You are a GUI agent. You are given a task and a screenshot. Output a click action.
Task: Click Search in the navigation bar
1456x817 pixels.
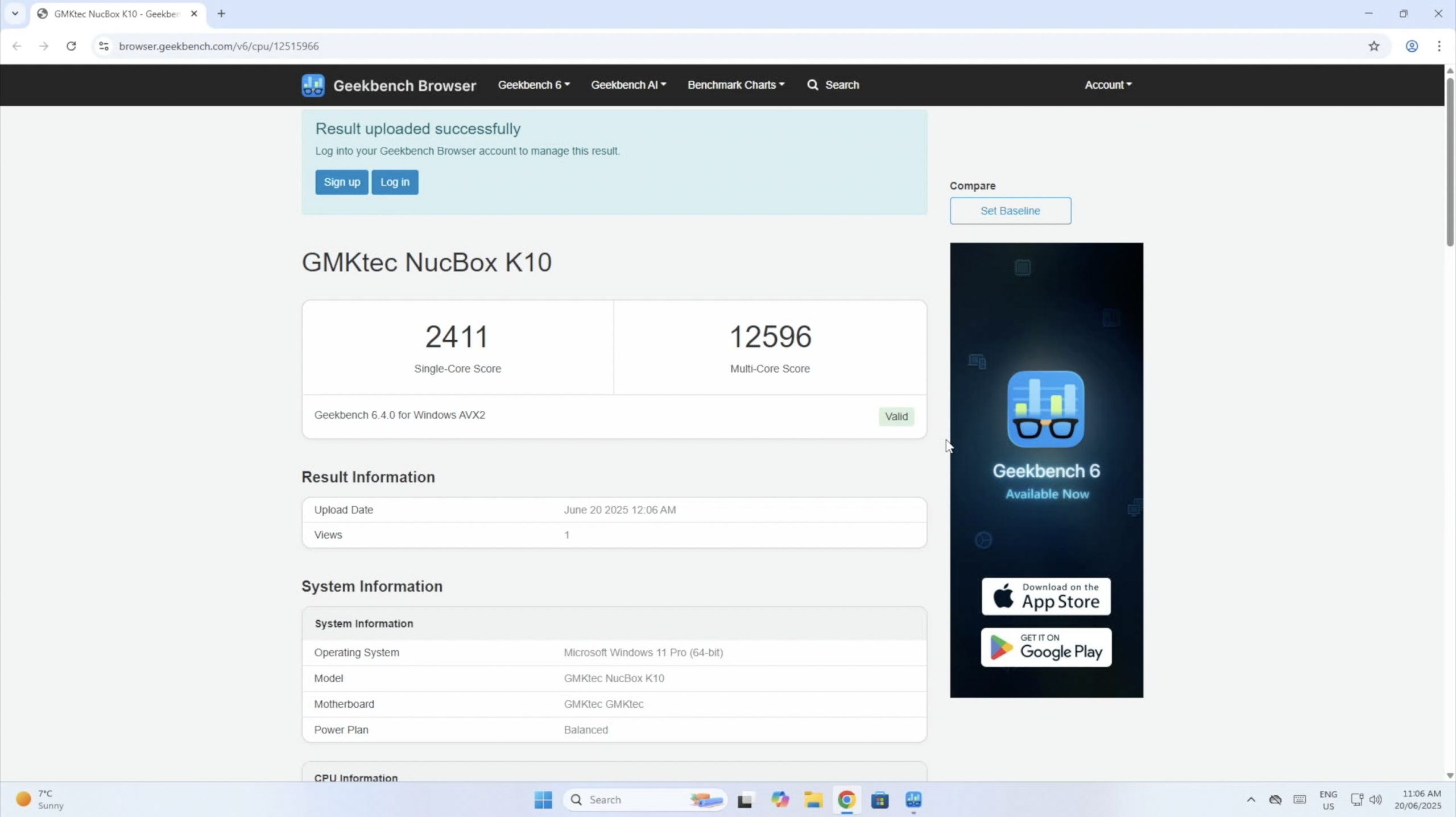click(833, 85)
